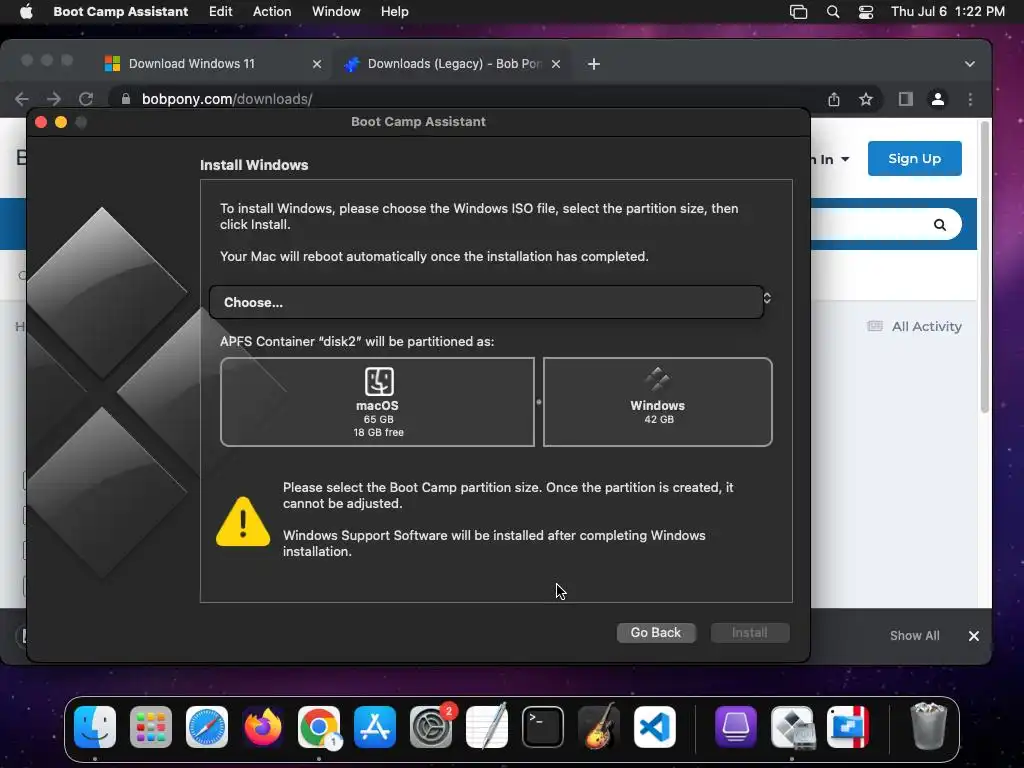
Task: Click the webpage vertical scrollbar
Action: 984,268
